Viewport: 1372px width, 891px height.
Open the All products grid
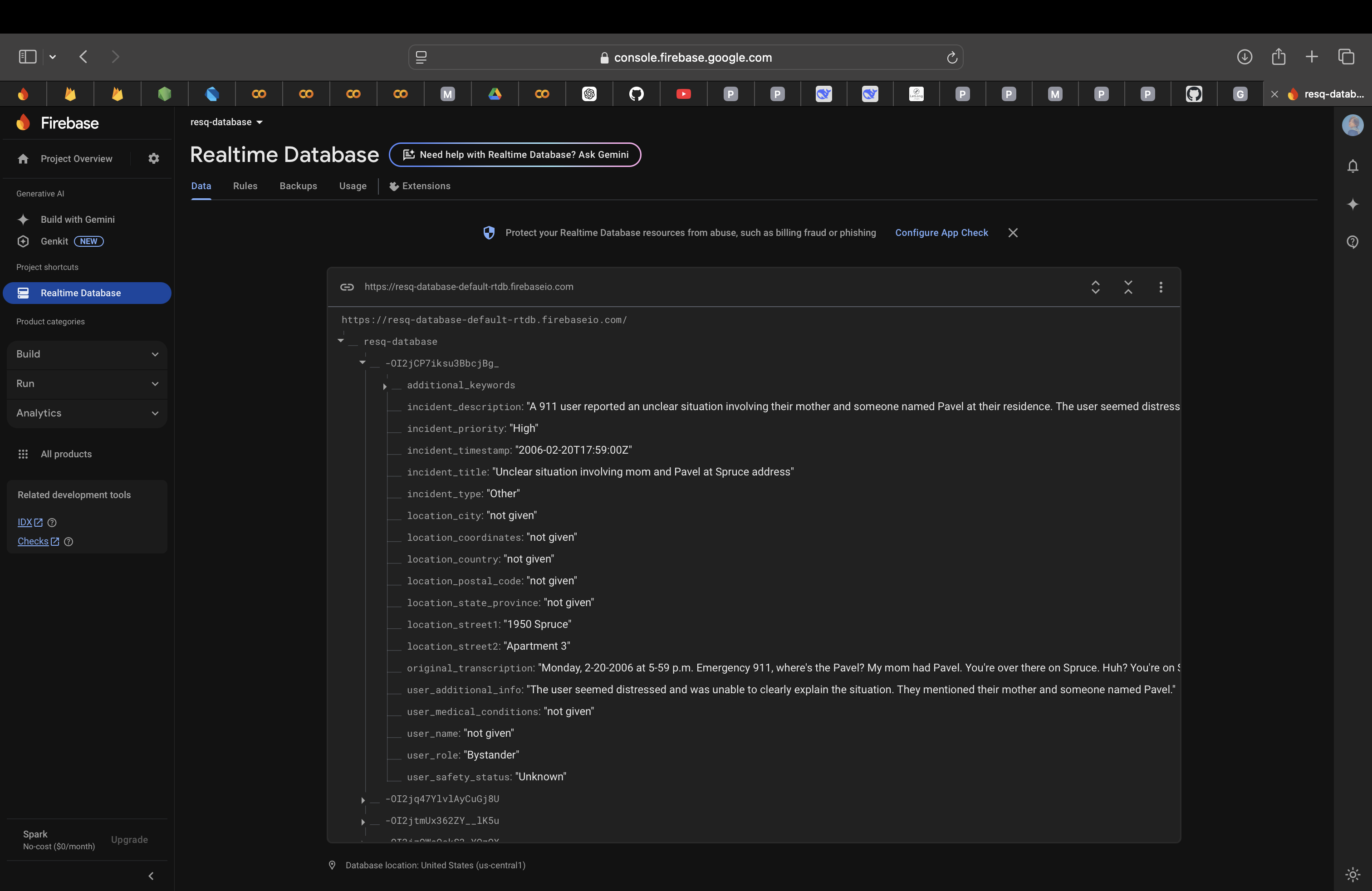[x=65, y=454]
